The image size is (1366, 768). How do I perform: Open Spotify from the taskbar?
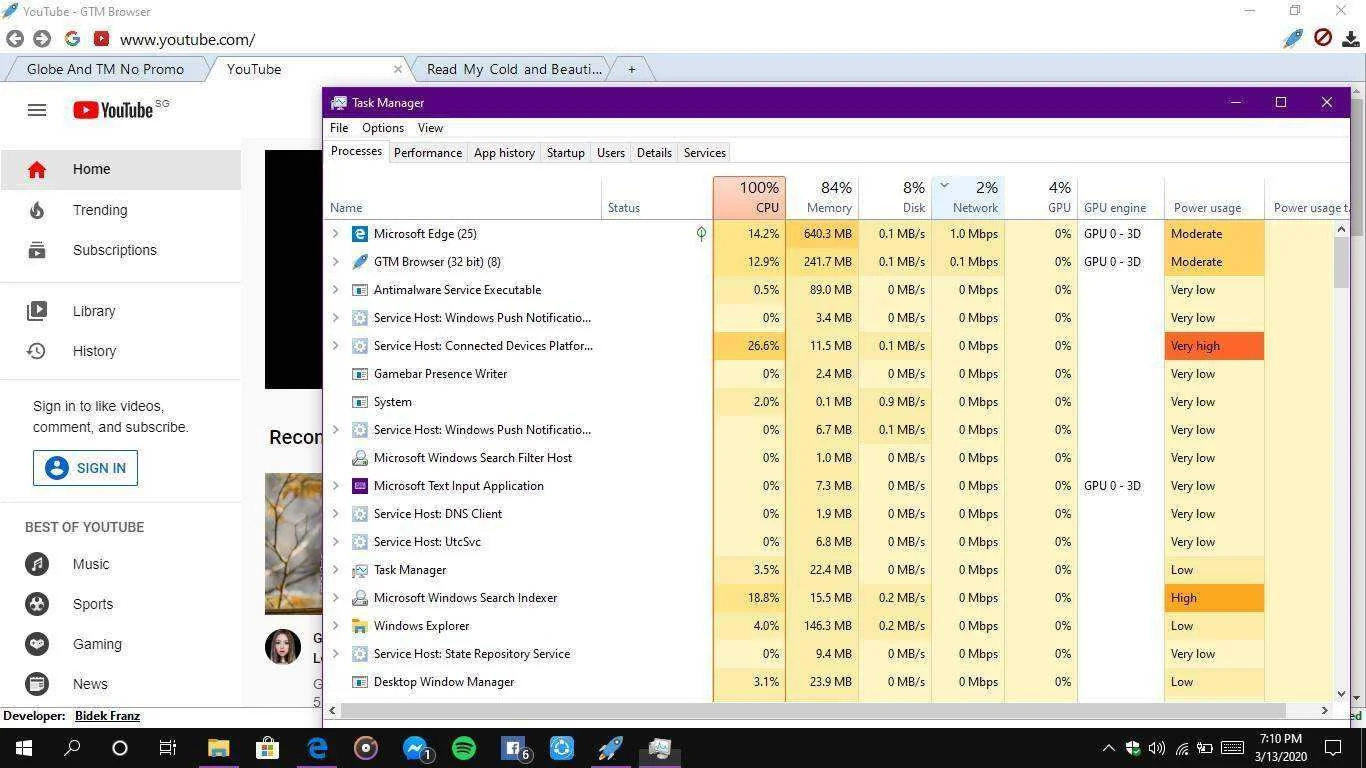(463, 748)
